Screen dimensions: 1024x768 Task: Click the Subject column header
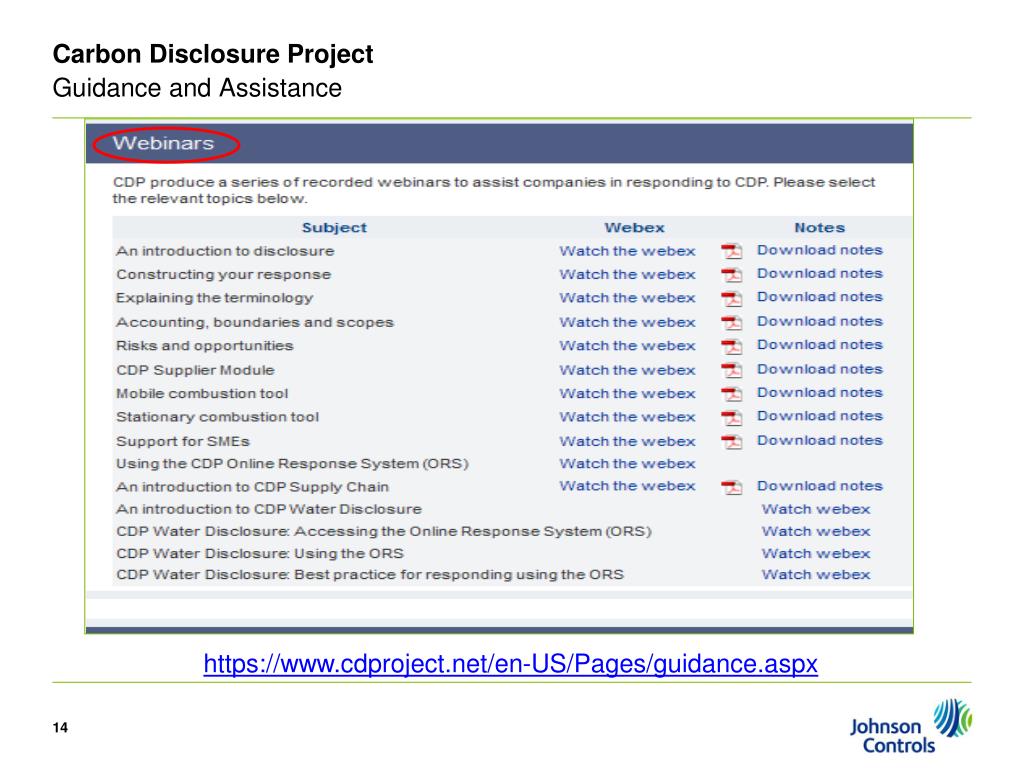pos(334,227)
